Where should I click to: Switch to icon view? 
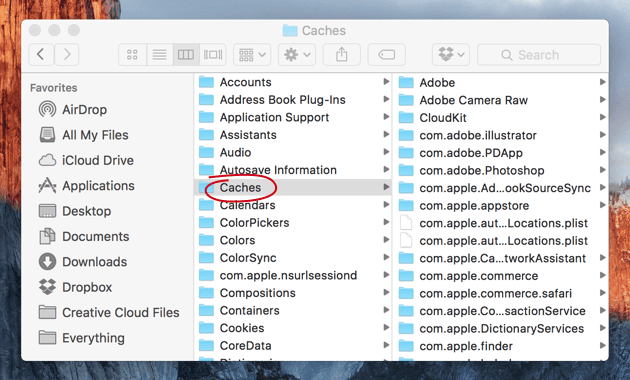pyautogui.click(x=132, y=54)
